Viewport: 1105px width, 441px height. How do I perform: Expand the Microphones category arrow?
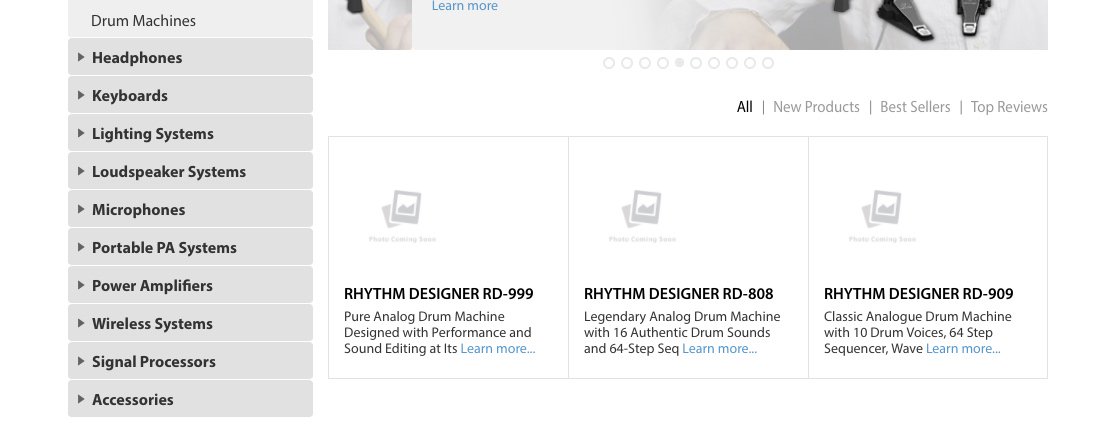click(x=81, y=209)
